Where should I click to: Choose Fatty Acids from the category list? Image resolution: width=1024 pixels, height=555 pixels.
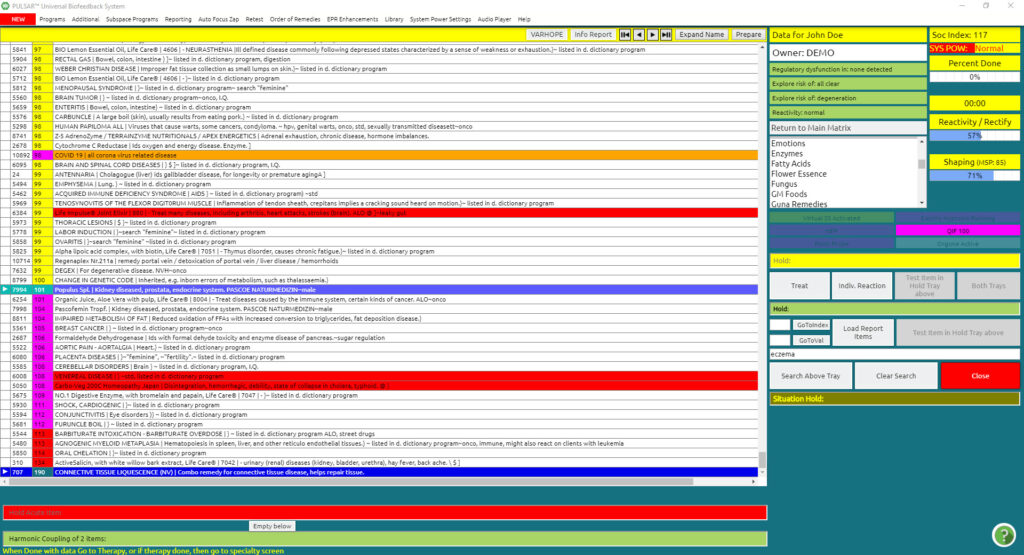791,164
